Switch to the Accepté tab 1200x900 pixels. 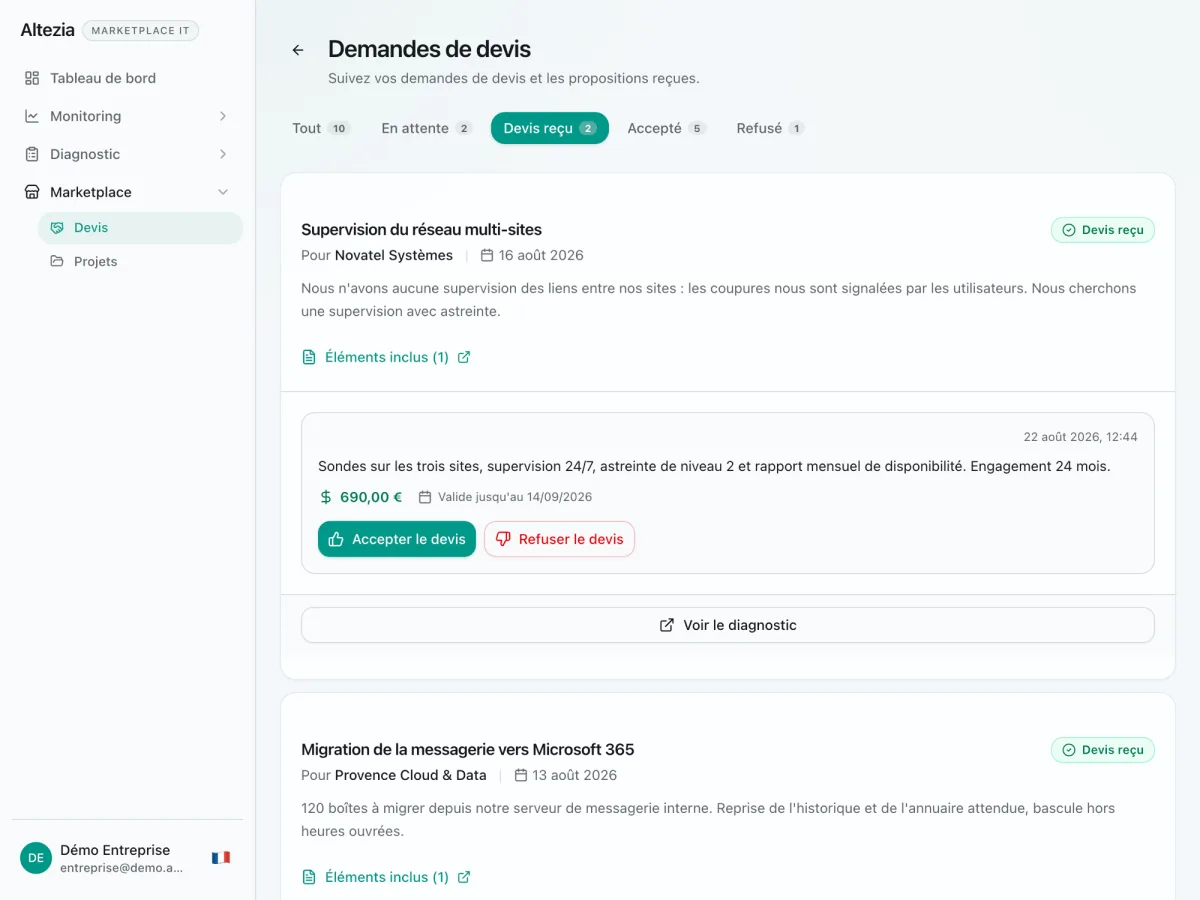click(x=666, y=128)
